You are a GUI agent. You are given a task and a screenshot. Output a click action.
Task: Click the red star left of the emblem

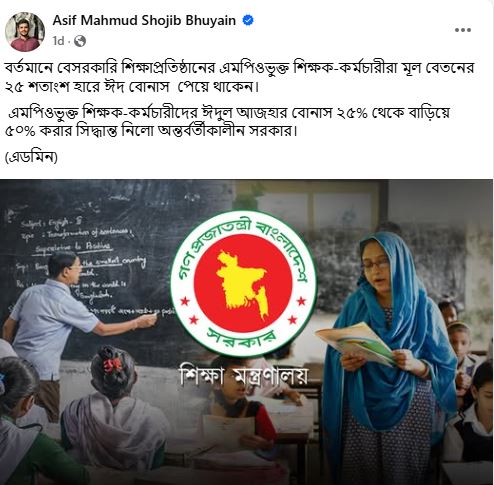coord(185,301)
